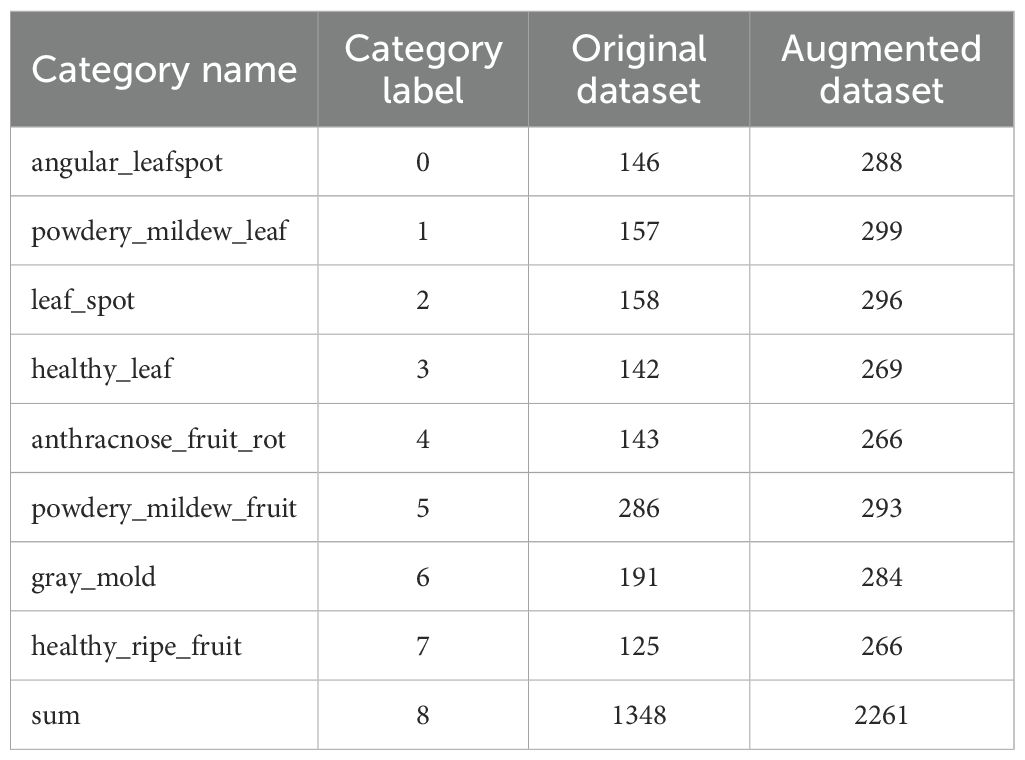Screen dimensions: 1025x760
Task: Click the leaf_spot category name
Action: (83, 300)
